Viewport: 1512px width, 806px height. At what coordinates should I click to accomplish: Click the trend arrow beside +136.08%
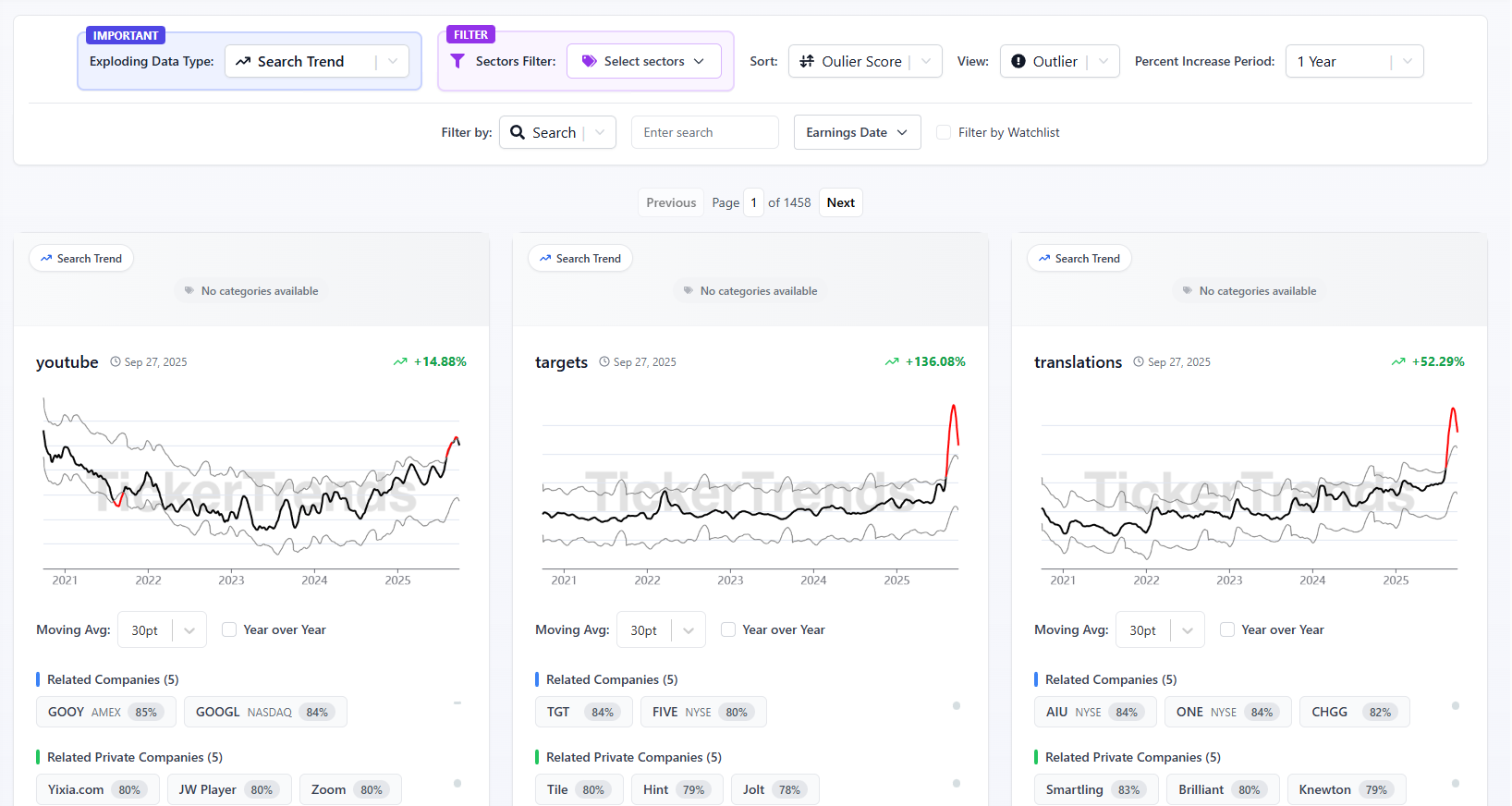892,362
